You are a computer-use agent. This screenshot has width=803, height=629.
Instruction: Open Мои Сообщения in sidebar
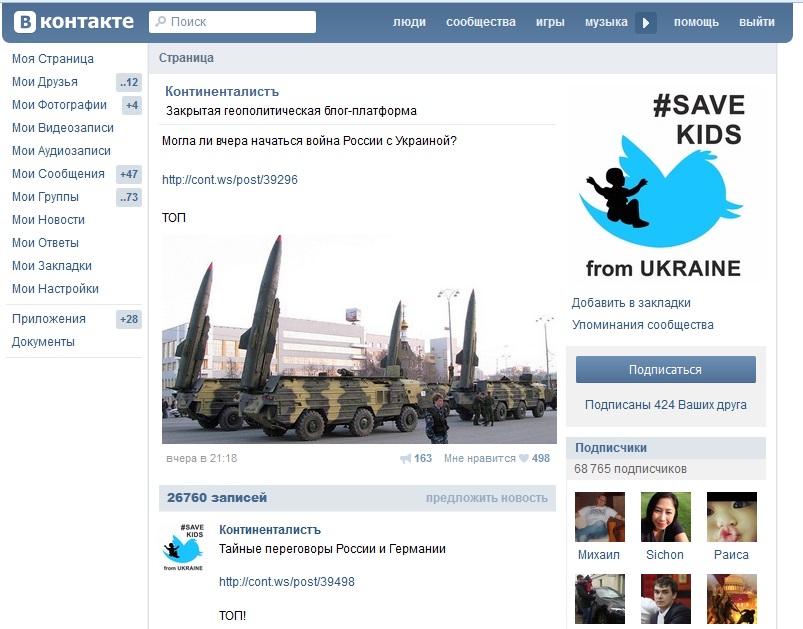58,174
